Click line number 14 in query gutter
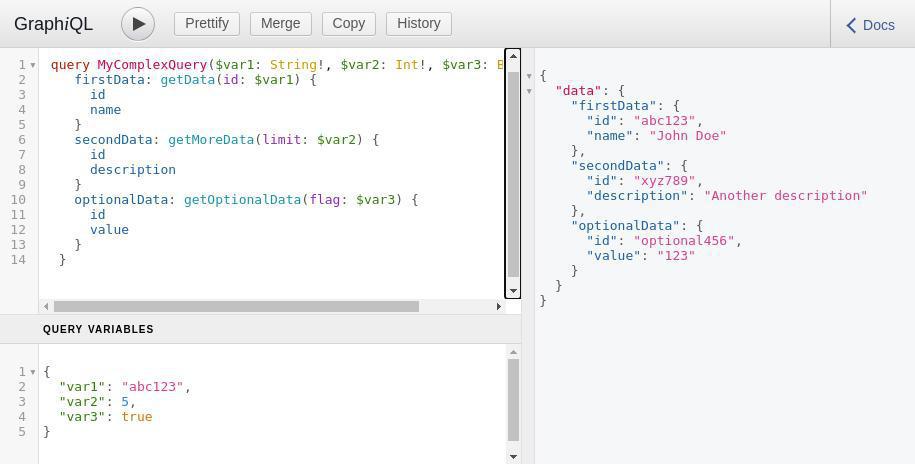Viewport: 915px width, 464px height. 19,259
